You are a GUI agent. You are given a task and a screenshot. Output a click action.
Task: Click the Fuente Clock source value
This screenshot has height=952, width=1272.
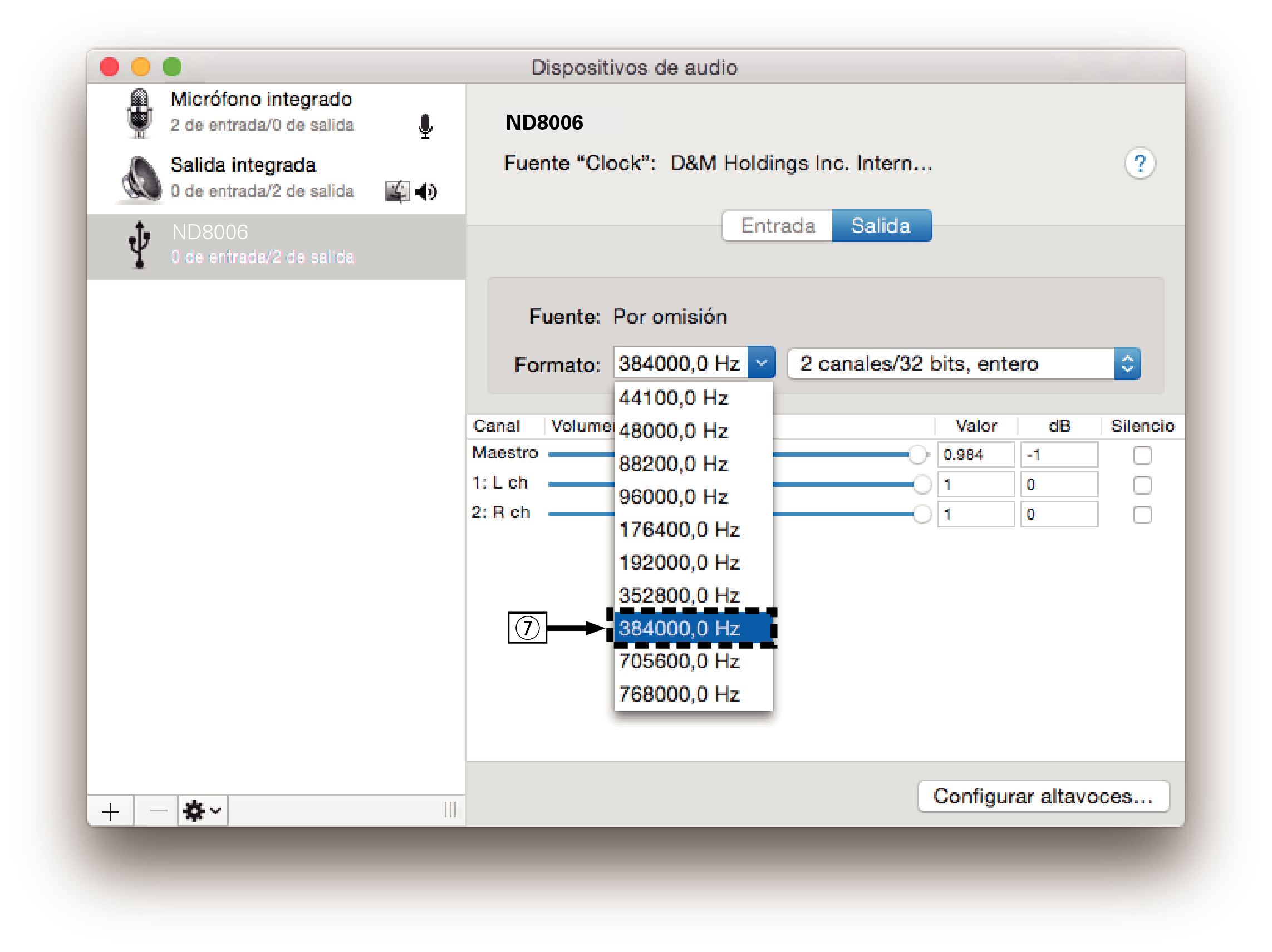801,163
